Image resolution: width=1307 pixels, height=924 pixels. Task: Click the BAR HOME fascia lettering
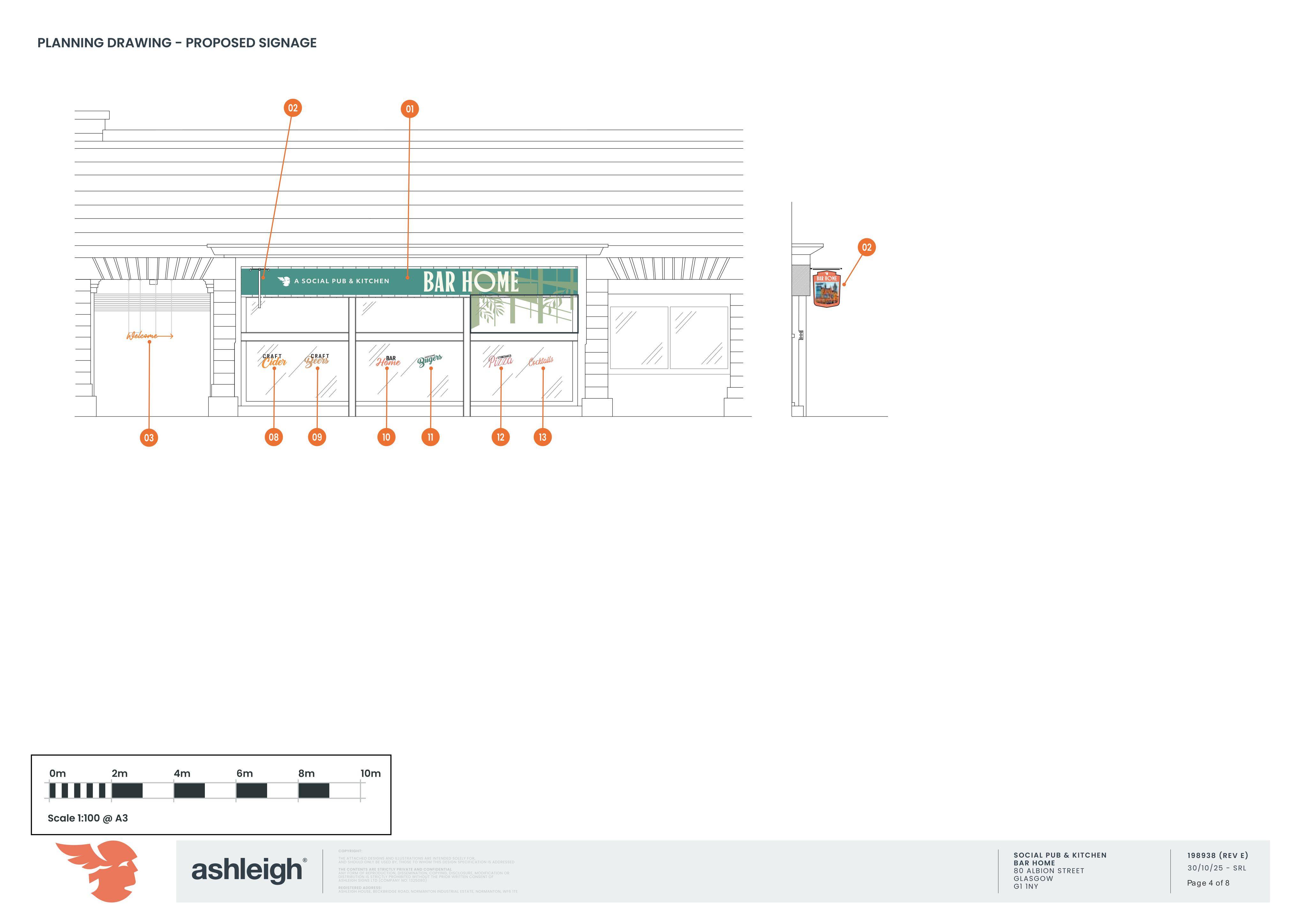click(x=471, y=282)
